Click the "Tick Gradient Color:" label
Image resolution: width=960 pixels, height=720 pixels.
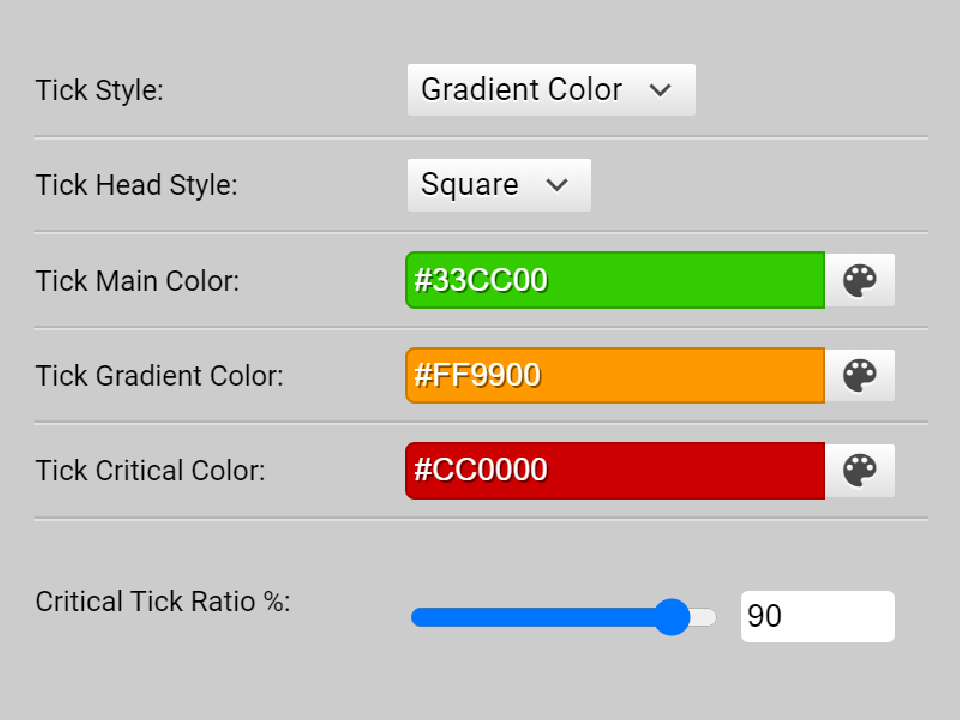click(159, 376)
